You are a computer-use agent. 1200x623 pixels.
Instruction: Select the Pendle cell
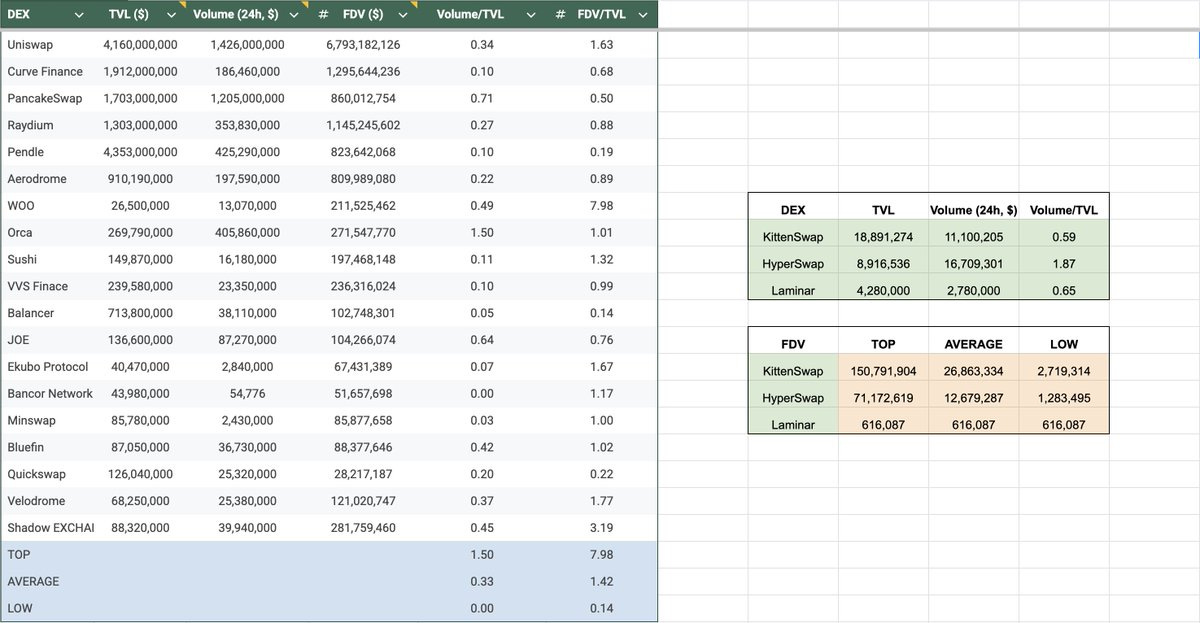click(25, 152)
